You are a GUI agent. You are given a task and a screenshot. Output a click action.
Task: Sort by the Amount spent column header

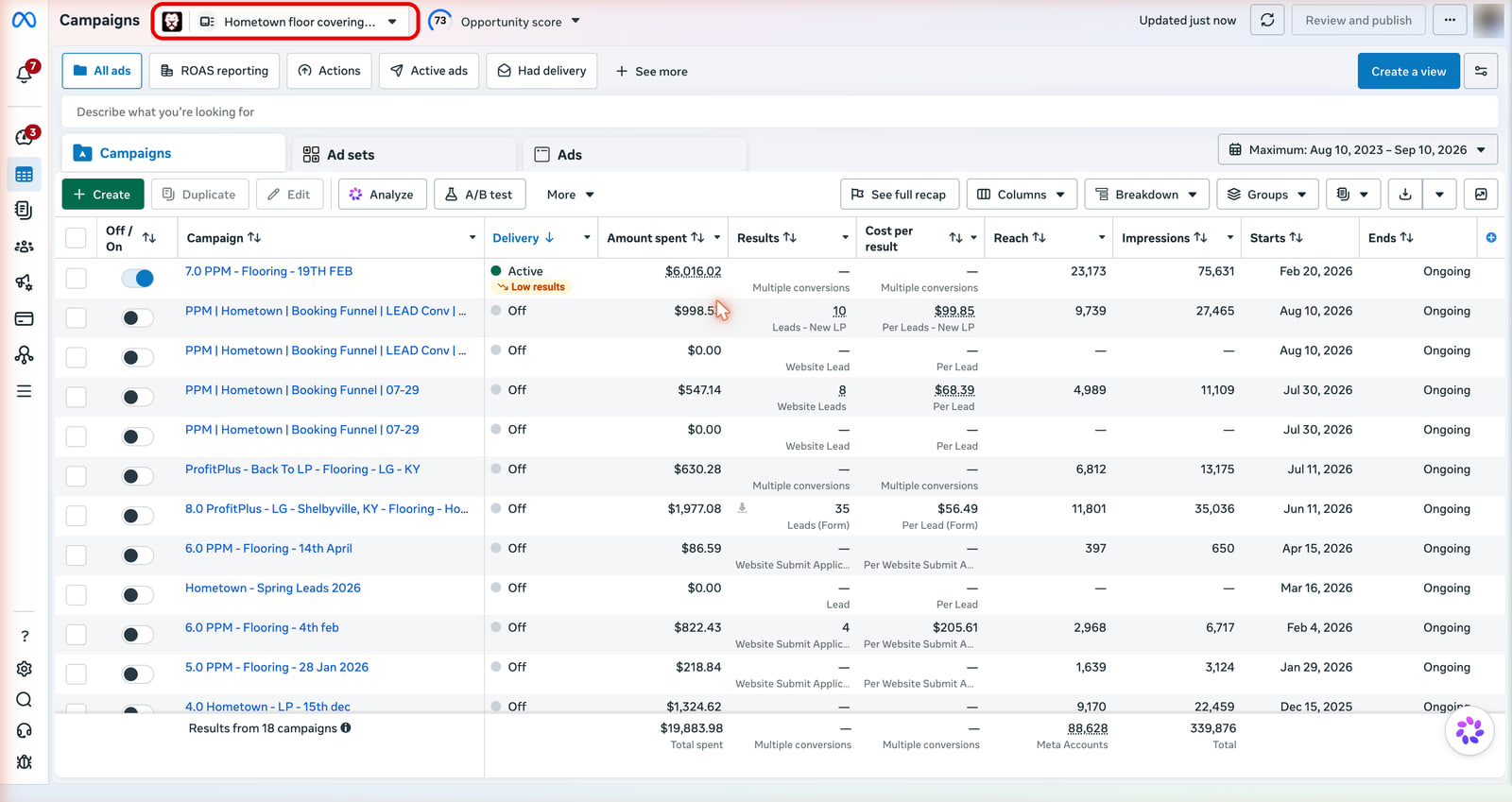(x=655, y=238)
